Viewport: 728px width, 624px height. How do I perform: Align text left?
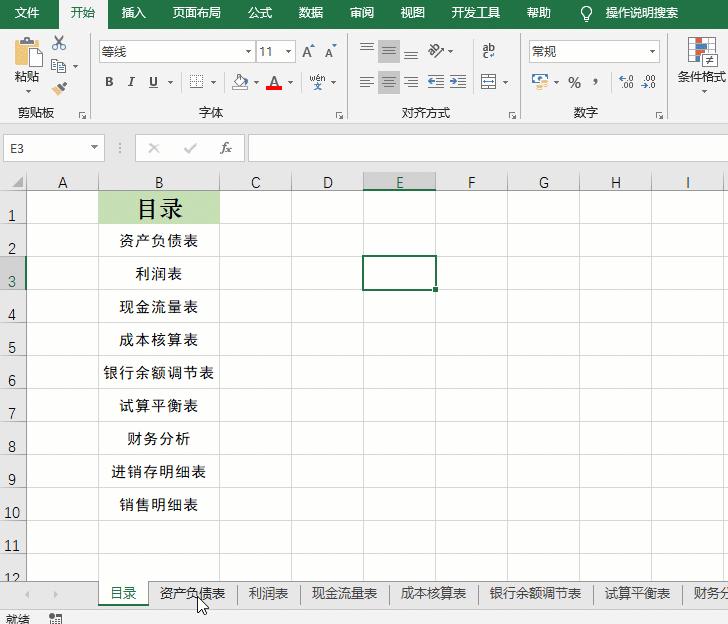point(367,82)
